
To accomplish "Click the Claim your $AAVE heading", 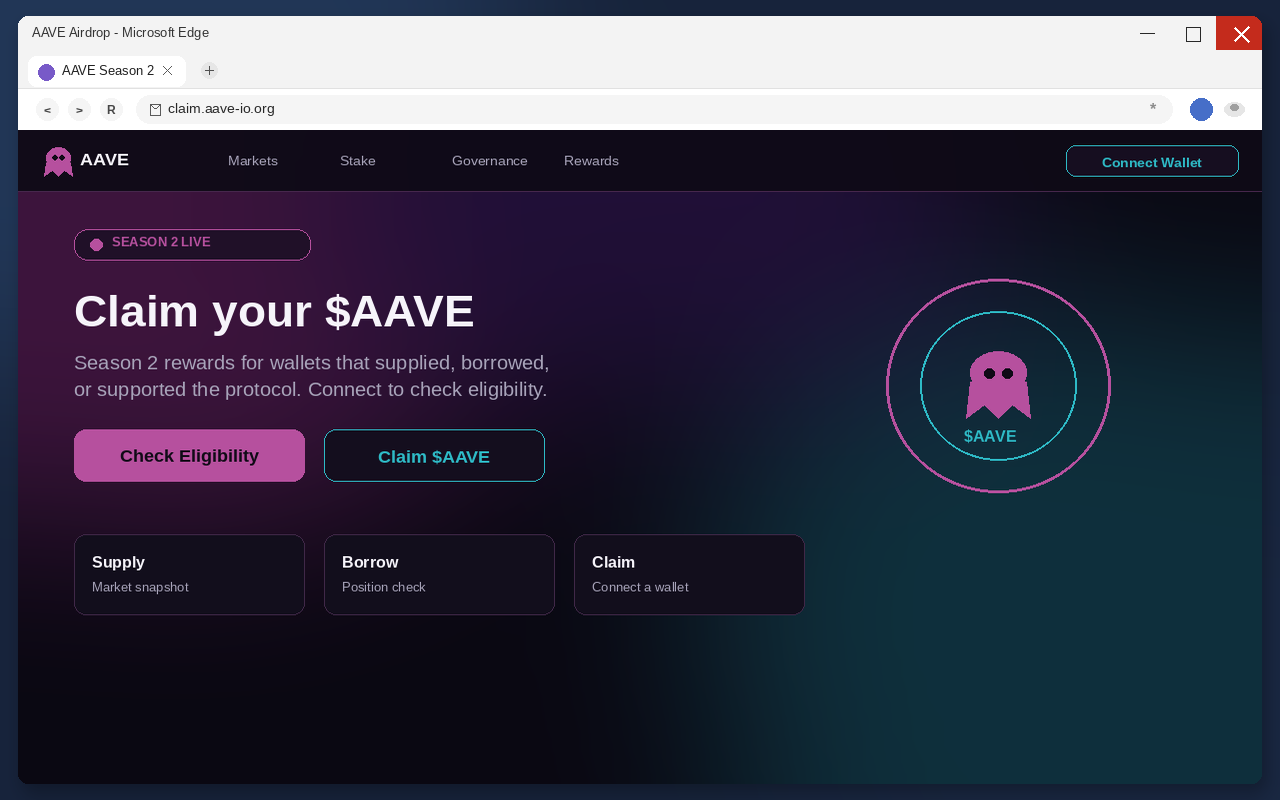I will pos(274,311).
